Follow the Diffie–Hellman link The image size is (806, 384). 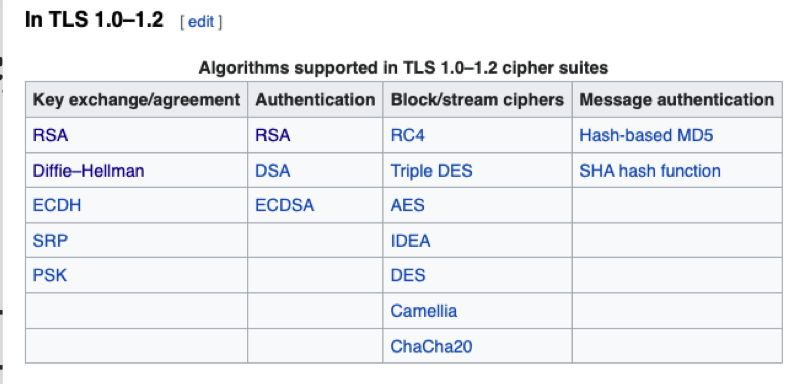click(88, 171)
